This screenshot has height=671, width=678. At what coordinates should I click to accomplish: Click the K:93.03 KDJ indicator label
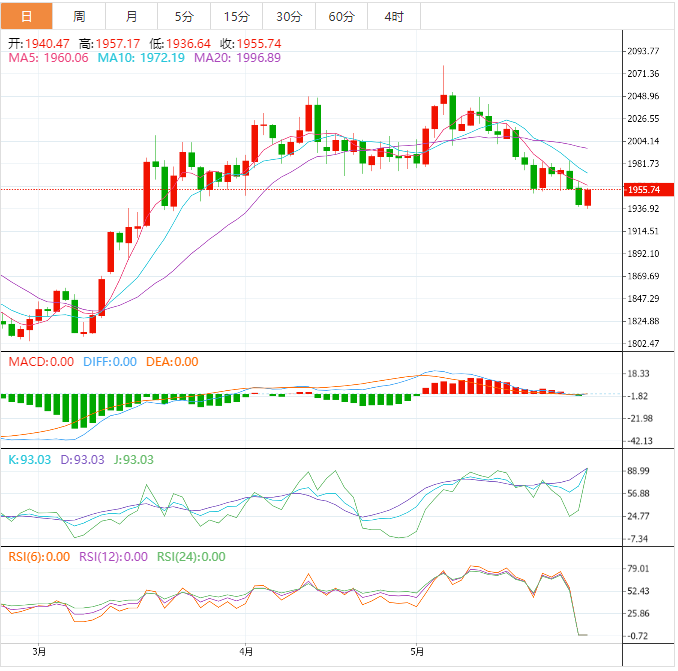click(27, 459)
